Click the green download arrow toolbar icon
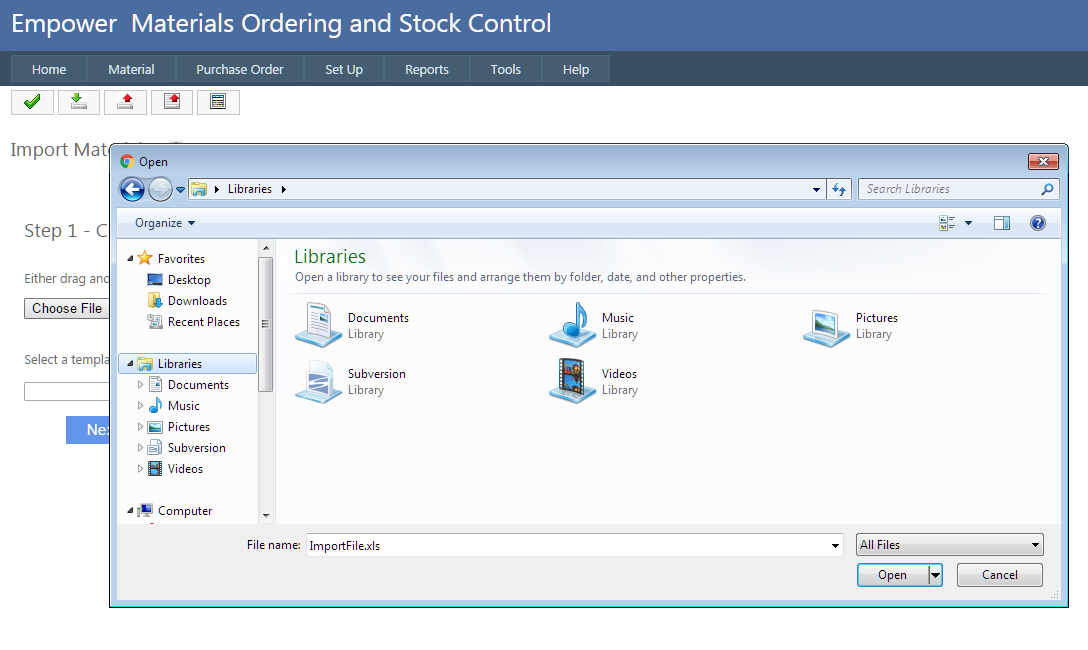This screenshot has width=1088, height=650. click(79, 102)
